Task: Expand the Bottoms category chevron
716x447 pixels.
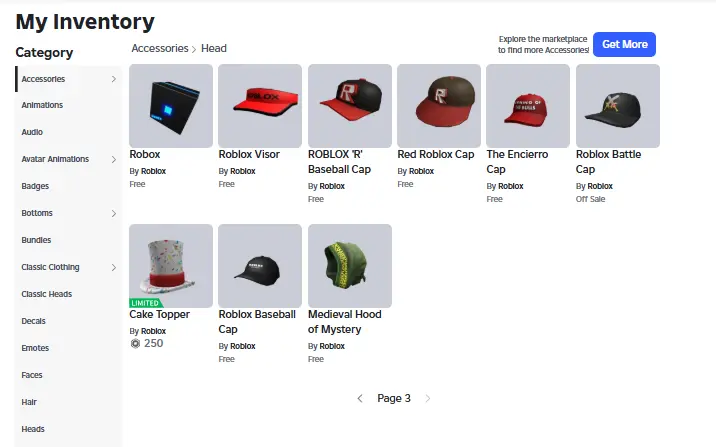Action: (x=114, y=213)
